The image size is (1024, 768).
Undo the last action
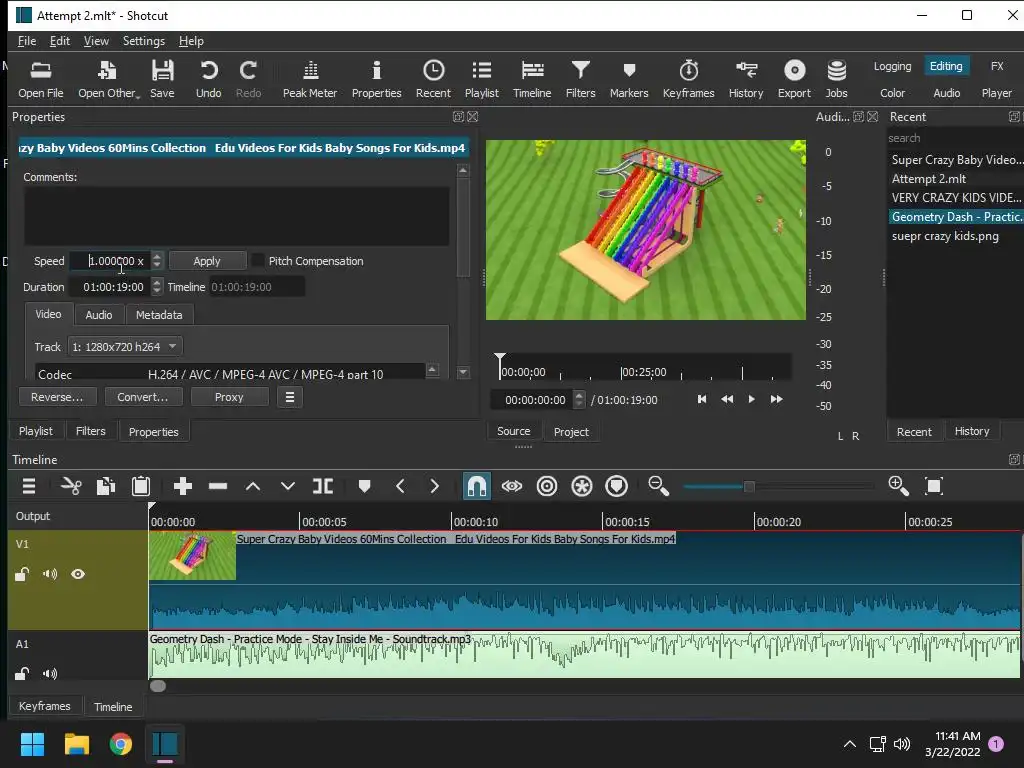[x=208, y=79]
